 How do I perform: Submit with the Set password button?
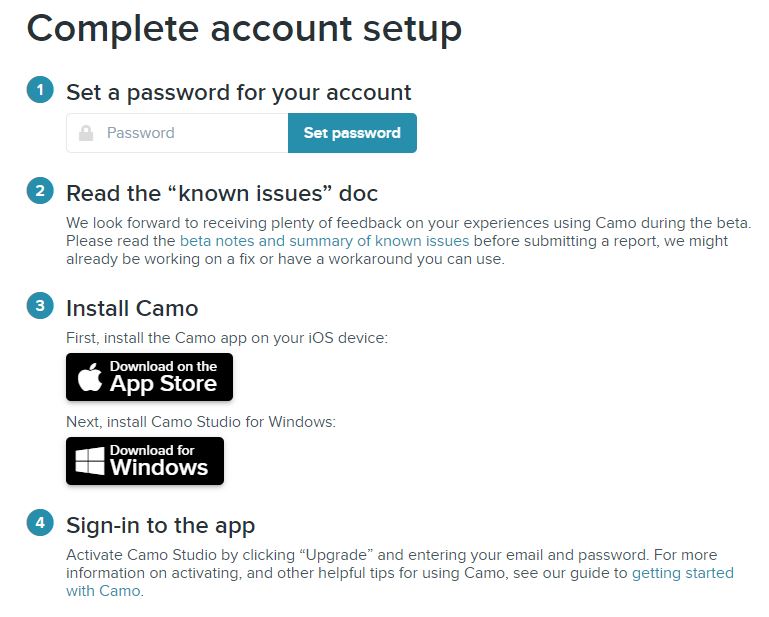352,133
